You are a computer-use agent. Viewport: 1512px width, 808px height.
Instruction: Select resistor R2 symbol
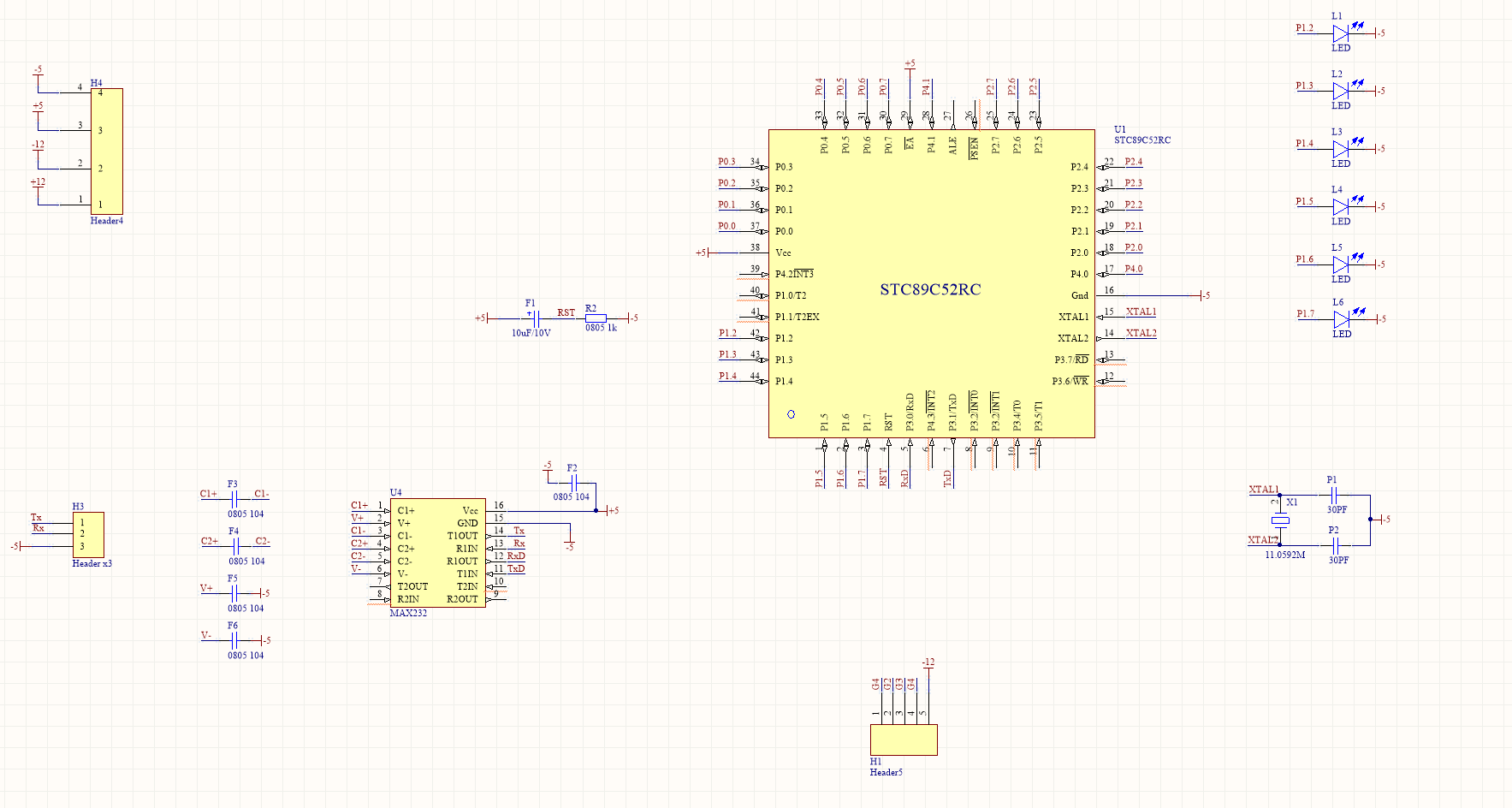pos(596,318)
